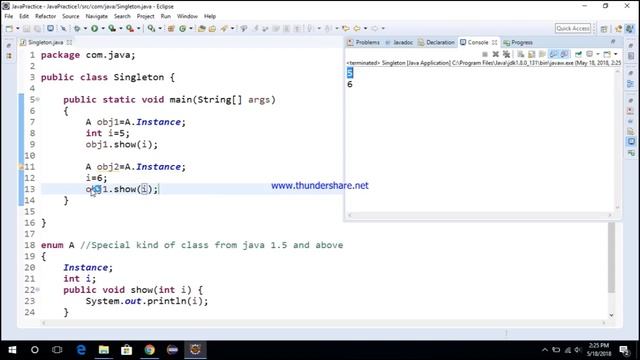This screenshot has width=640, height=360.
Task: Toggle the console Word Wrap icon
Action: pyautogui.click(x=542, y=54)
